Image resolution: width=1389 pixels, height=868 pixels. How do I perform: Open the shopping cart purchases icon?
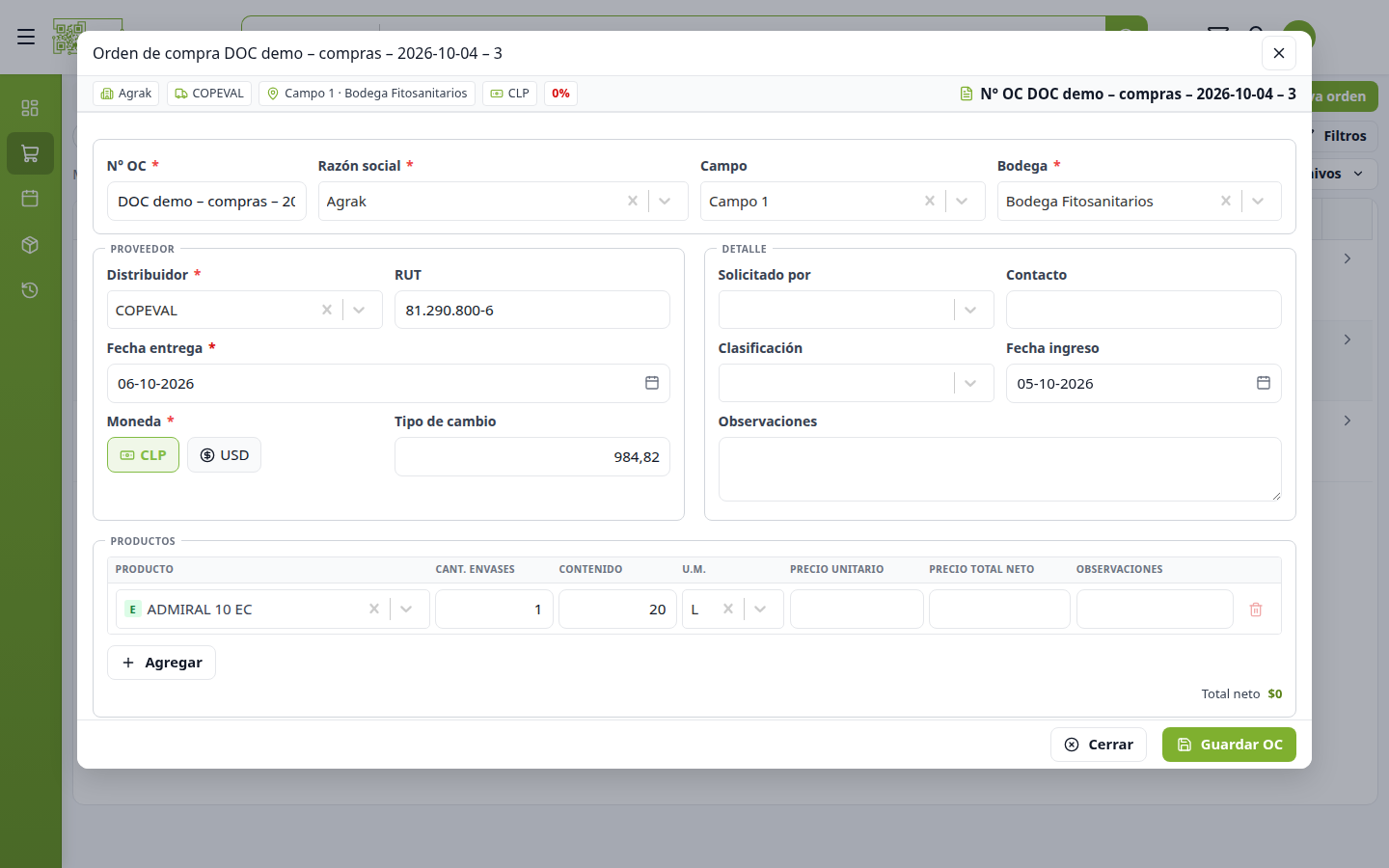(30, 153)
